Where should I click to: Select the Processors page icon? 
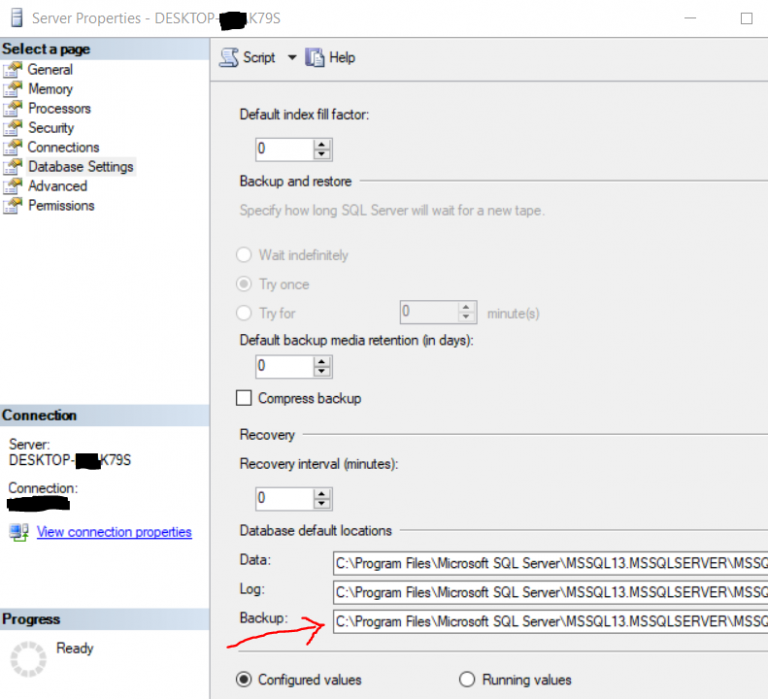coord(12,109)
